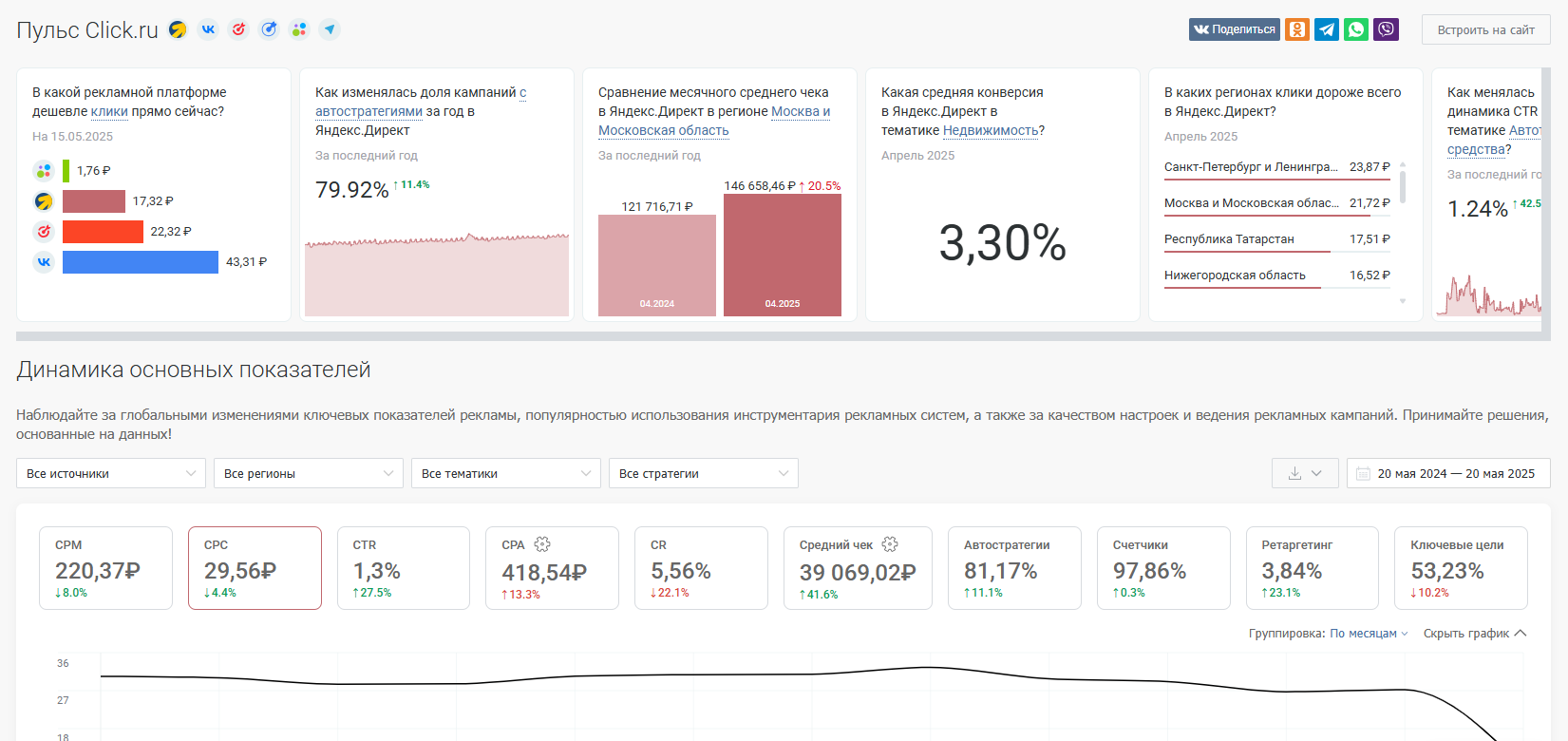The height and width of the screenshot is (741, 1568).
Task: Click the клики link in the first card
Action: (x=109, y=111)
